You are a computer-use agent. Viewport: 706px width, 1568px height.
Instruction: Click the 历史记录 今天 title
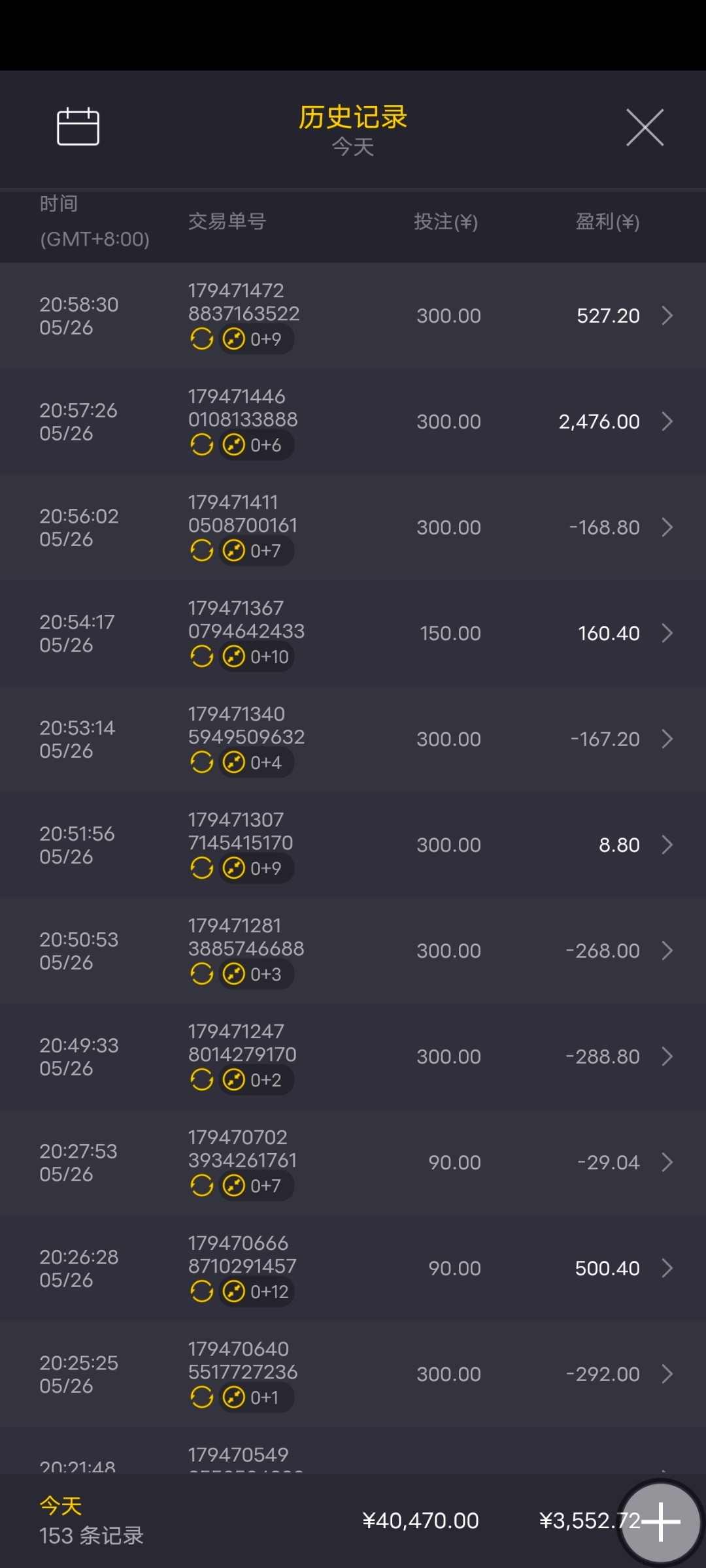click(353, 130)
